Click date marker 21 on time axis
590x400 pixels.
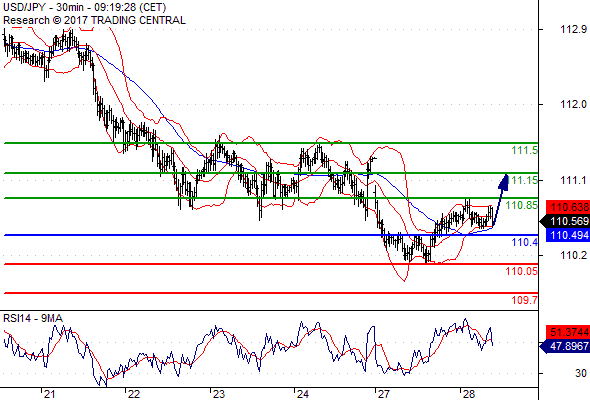pos(49,394)
